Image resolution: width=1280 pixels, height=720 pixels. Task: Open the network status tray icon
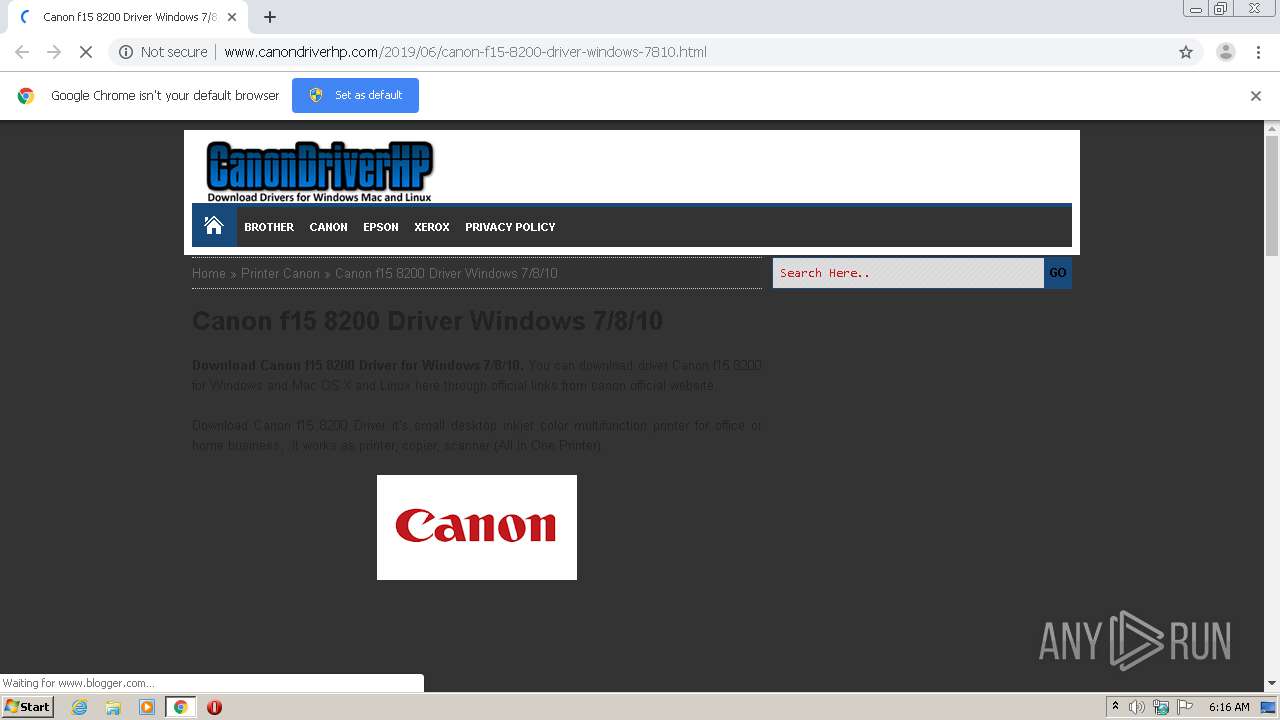pos(1161,707)
